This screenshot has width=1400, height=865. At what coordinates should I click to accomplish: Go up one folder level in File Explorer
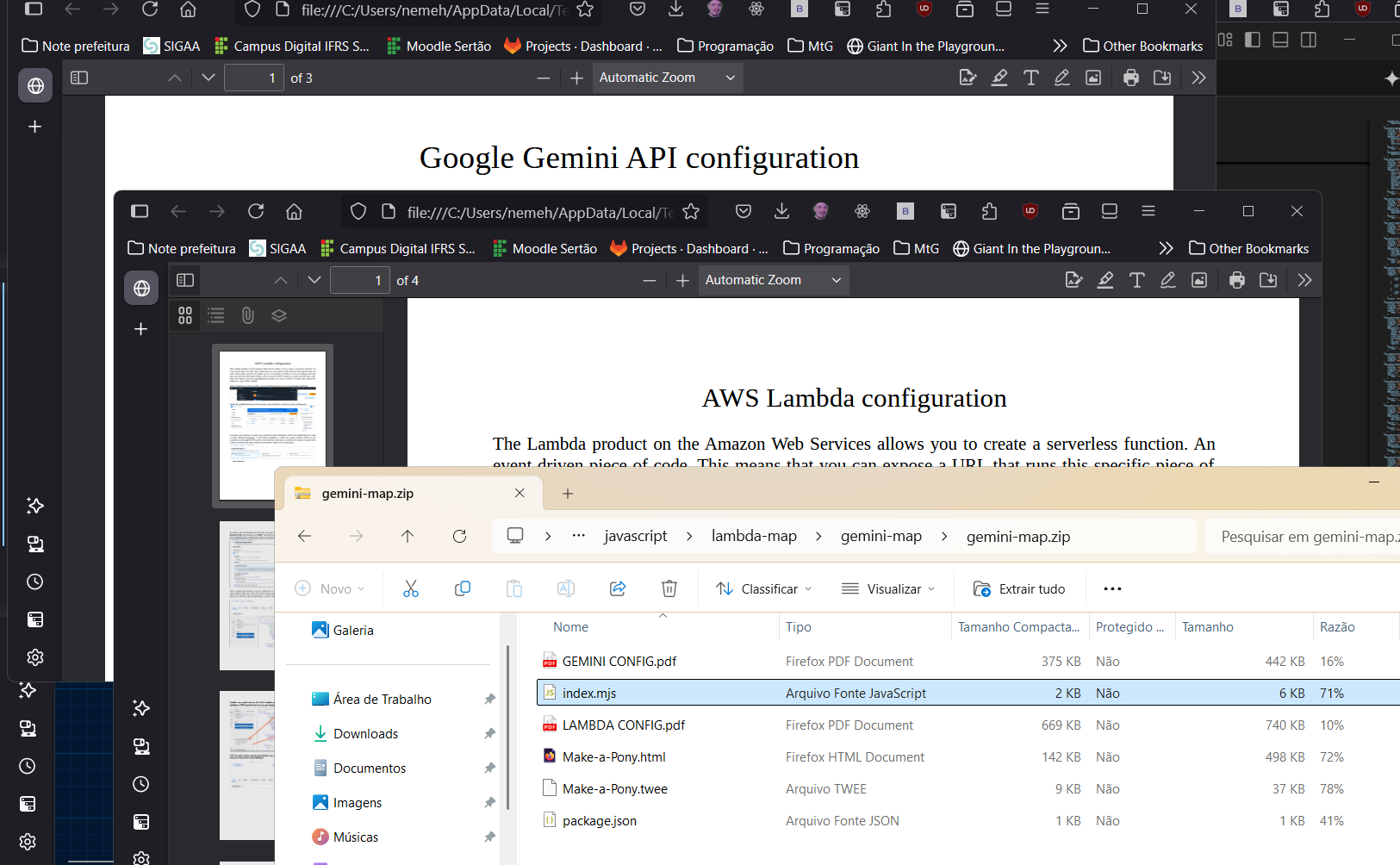(x=408, y=536)
